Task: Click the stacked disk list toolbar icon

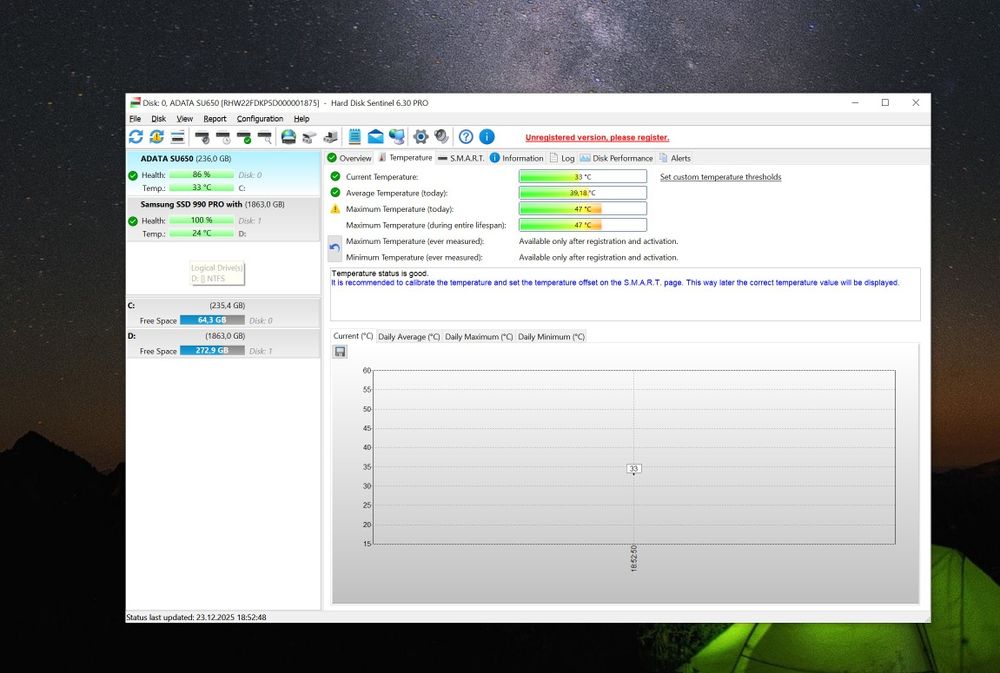Action: (178, 137)
